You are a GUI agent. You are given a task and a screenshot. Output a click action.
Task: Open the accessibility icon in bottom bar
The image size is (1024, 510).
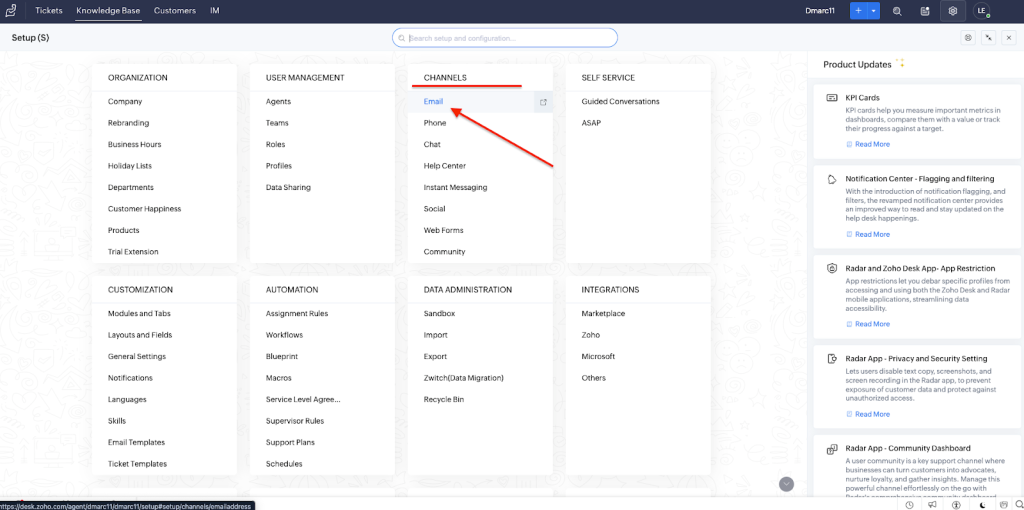(957, 504)
